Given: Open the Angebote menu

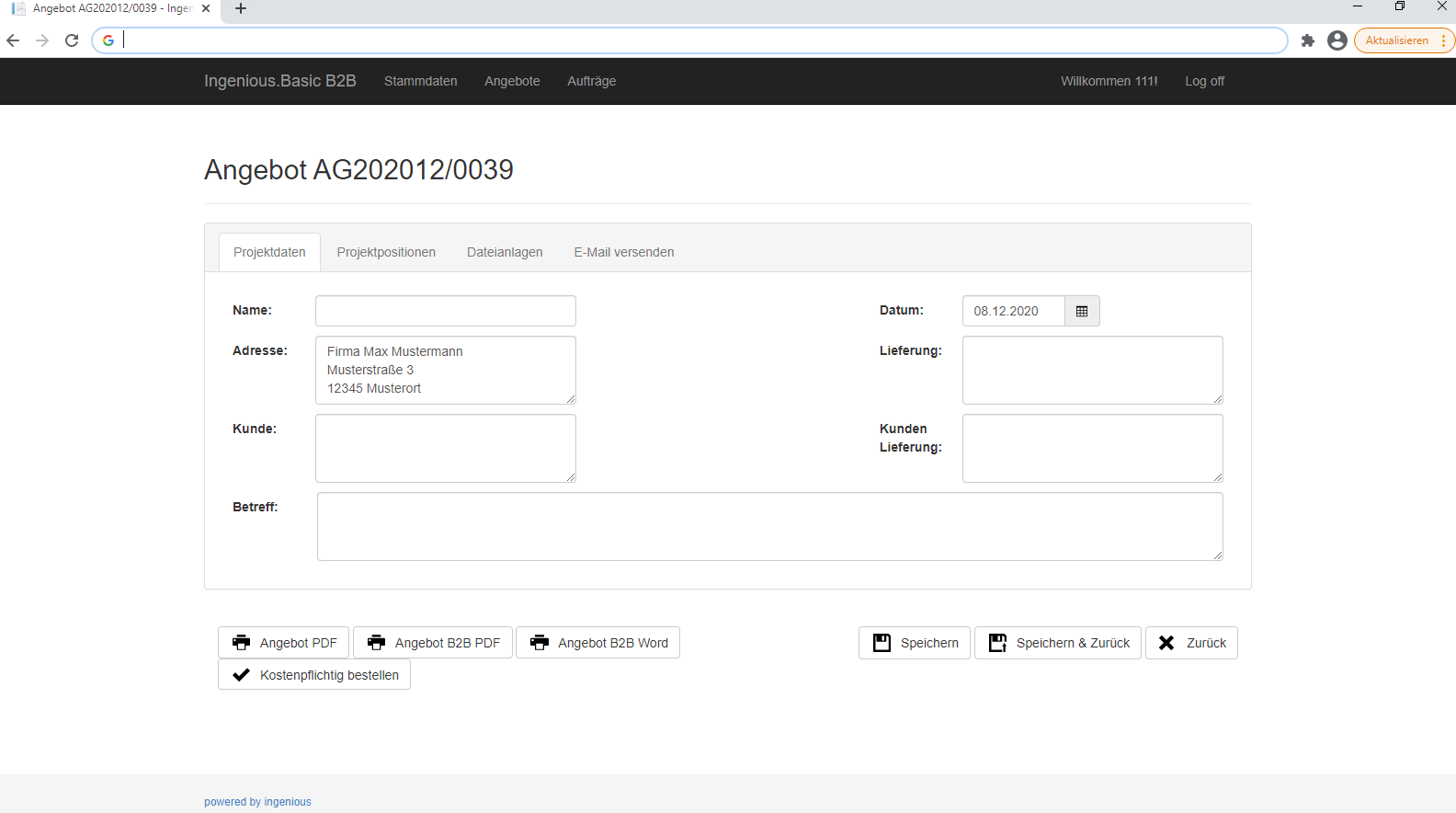Looking at the screenshot, I should [x=512, y=81].
